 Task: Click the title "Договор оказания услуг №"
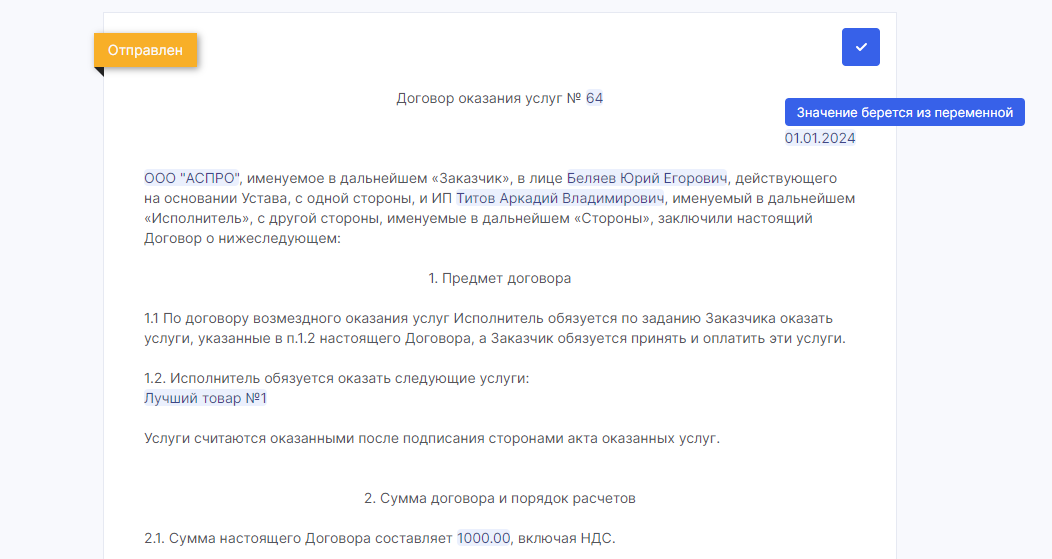(488, 98)
